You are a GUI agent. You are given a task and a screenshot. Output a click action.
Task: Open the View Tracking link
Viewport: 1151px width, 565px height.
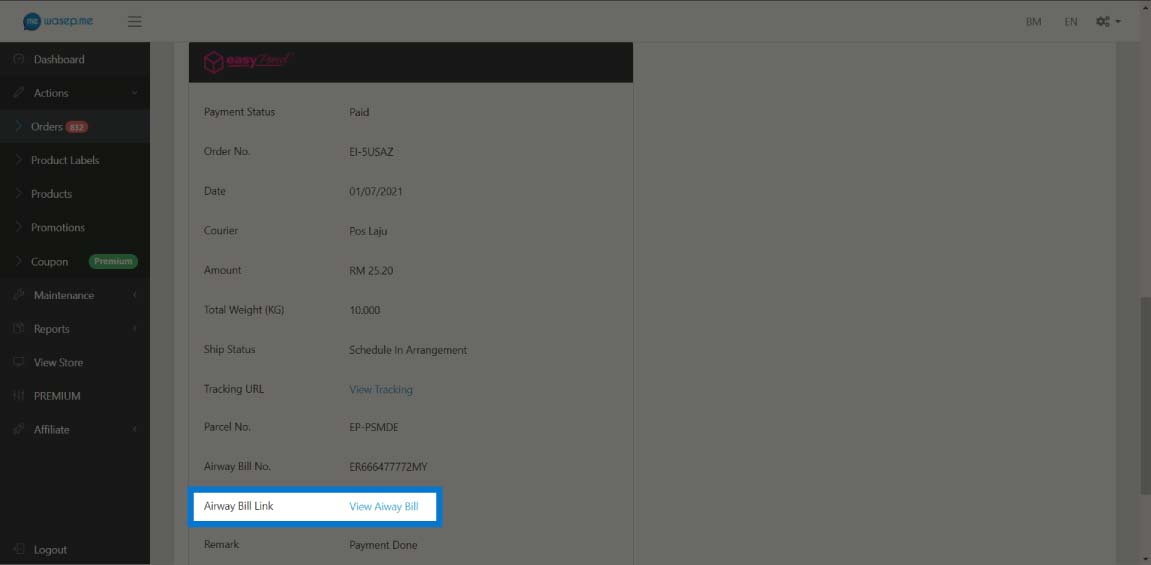pyautogui.click(x=381, y=390)
